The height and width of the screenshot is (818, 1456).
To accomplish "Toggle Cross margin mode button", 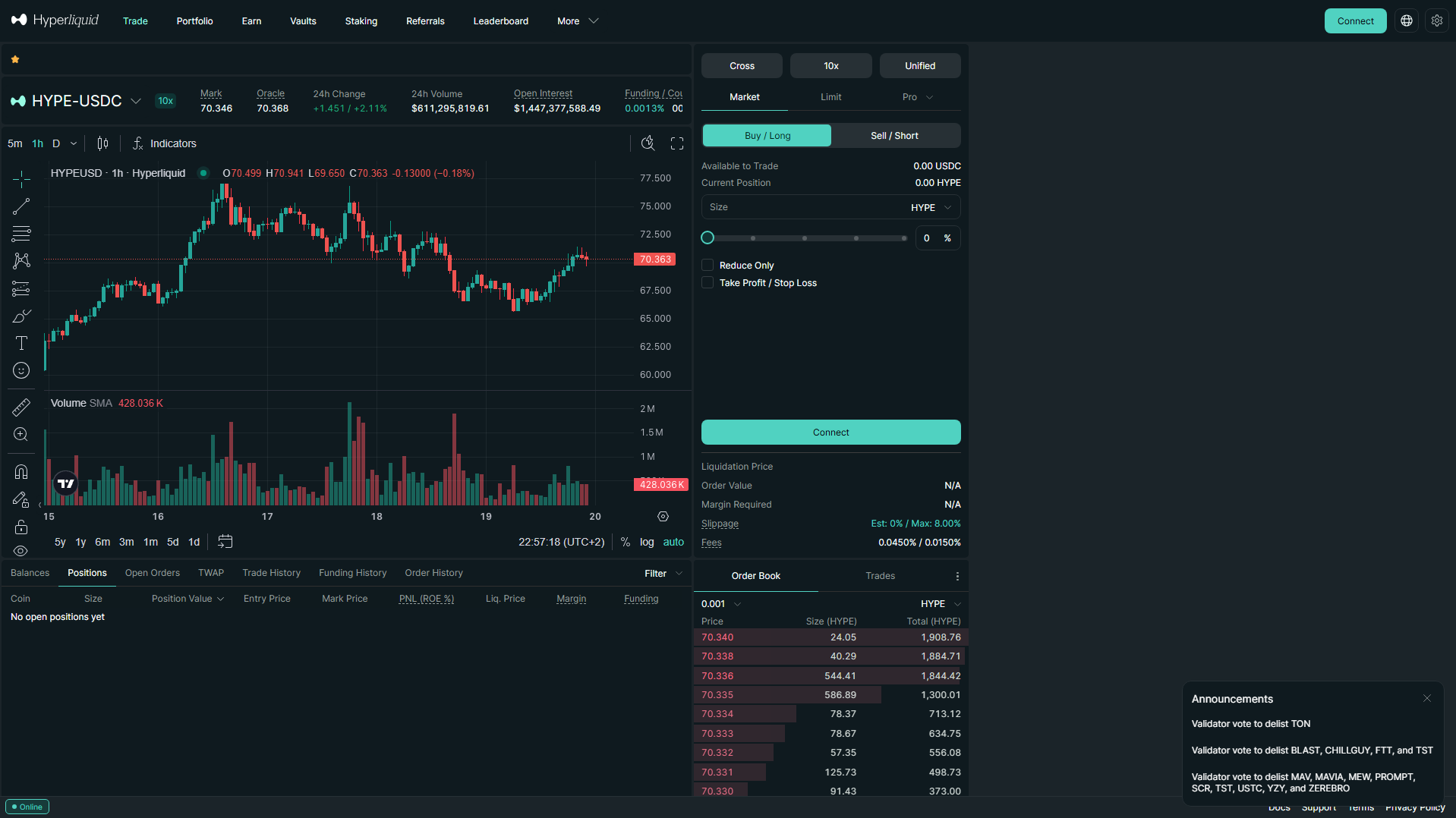I will click(x=742, y=66).
